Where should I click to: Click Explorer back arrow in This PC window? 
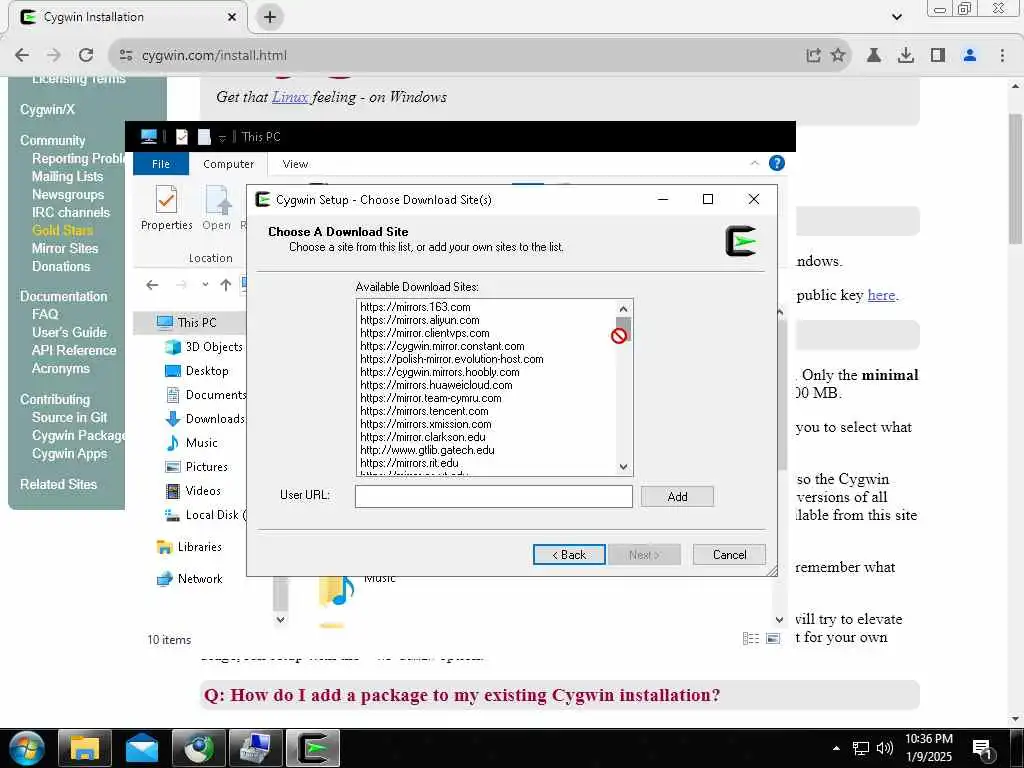coord(152,285)
